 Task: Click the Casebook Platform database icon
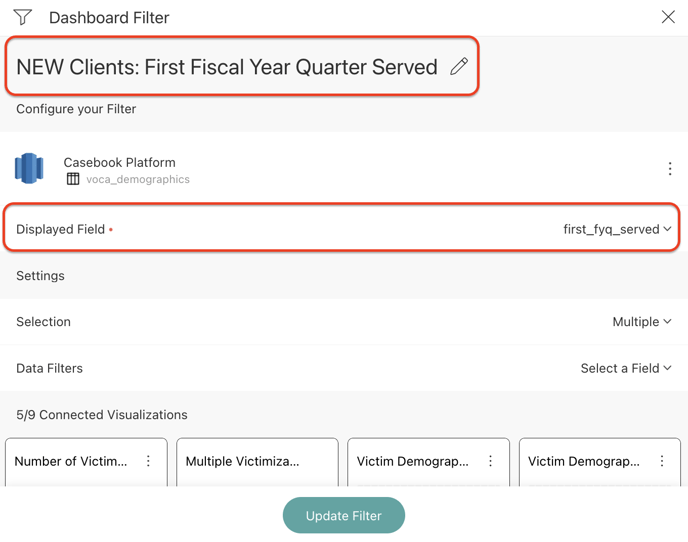[30, 169]
